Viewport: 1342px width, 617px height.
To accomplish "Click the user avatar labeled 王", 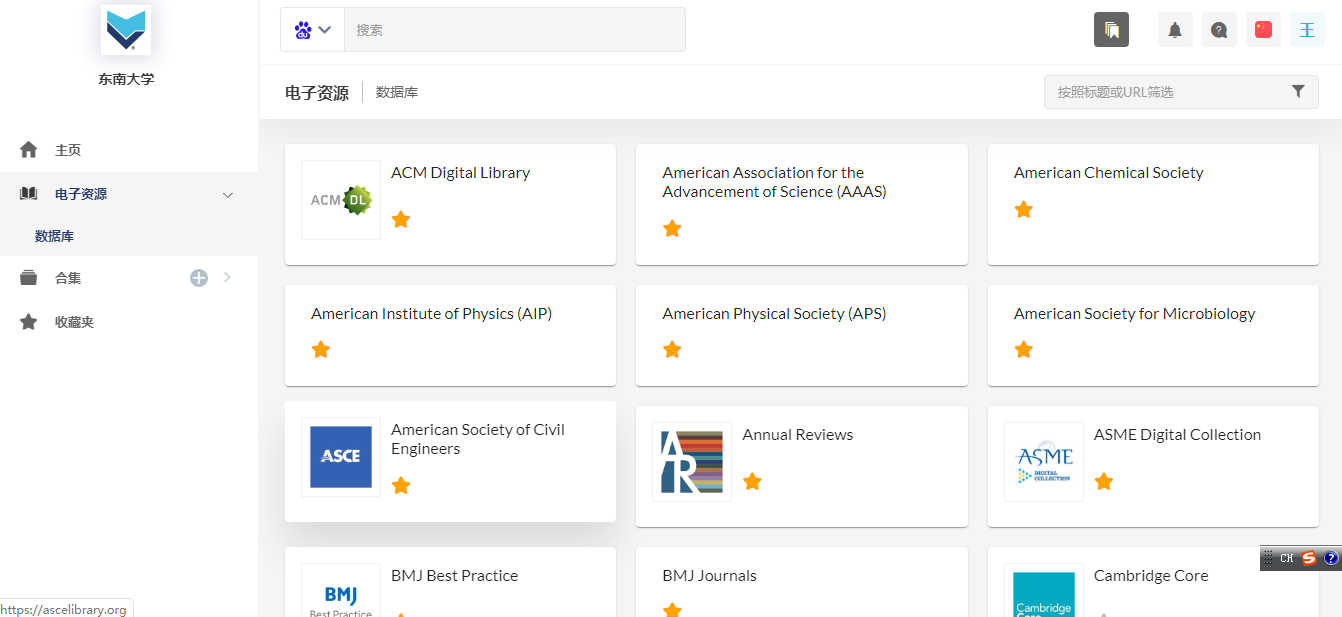I will pyautogui.click(x=1307, y=30).
